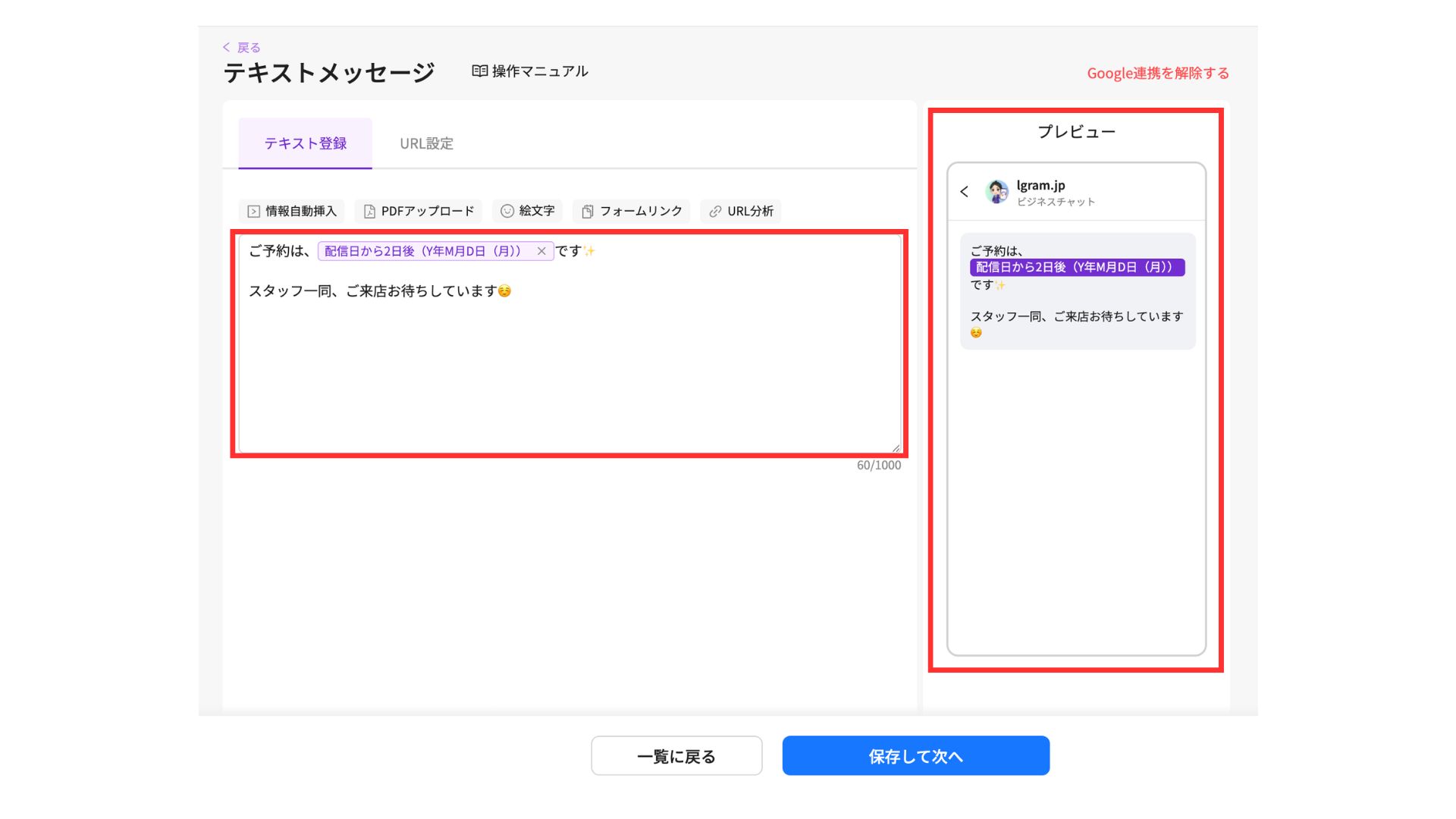This screenshot has height=819, width=1456.
Task: Click inside the message text area
Action: point(569,364)
